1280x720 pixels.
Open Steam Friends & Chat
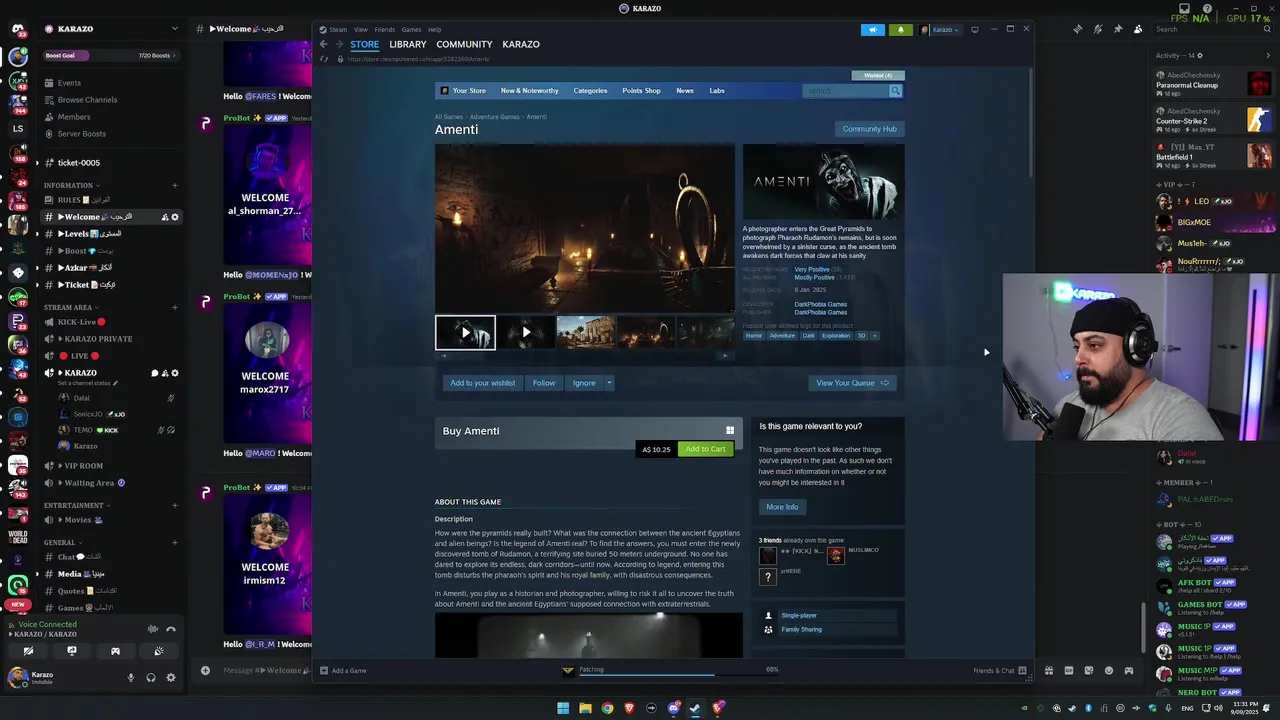click(x=1001, y=671)
